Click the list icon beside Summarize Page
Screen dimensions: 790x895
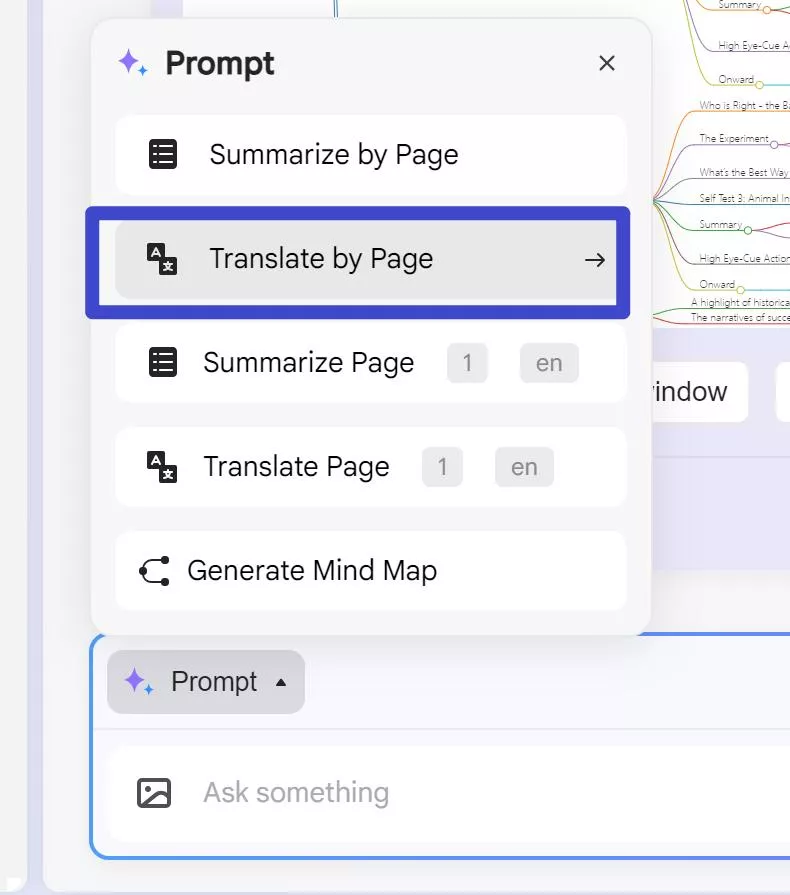(x=163, y=363)
